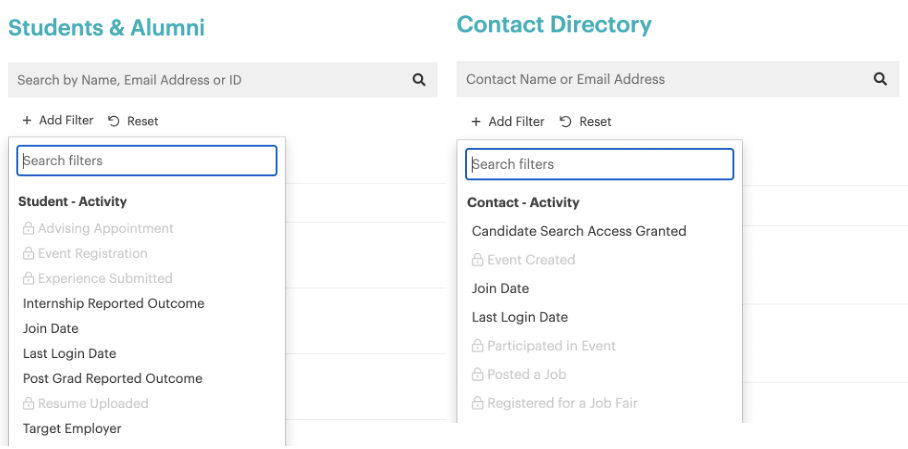The height and width of the screenshot is (449, 908).
Task: Click lock icon beside Advising Appointment
Action: [29, 229]
